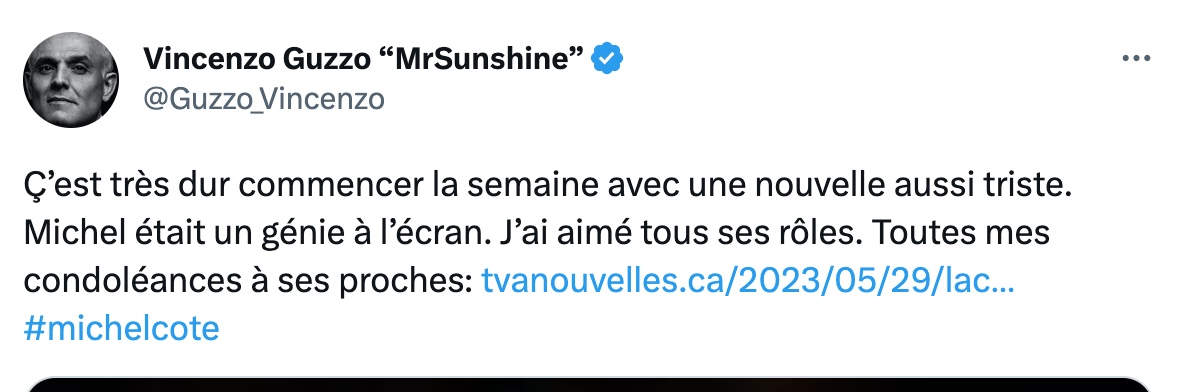
Task: Open the #michelcote hashtag
Action: coord(122,329)
